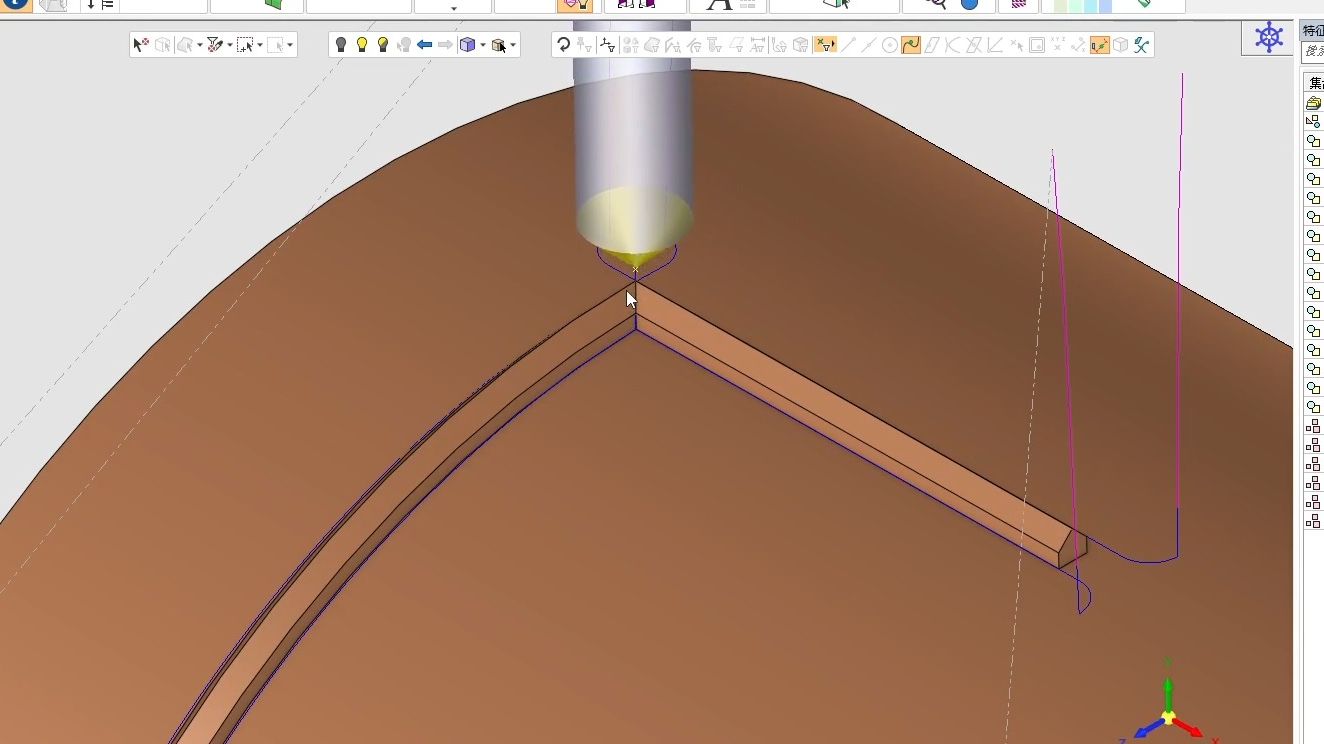Click the arrow-with-red-circle selection tool
The width and height of the screenshot is (1324, 744).
coord(141,45)
